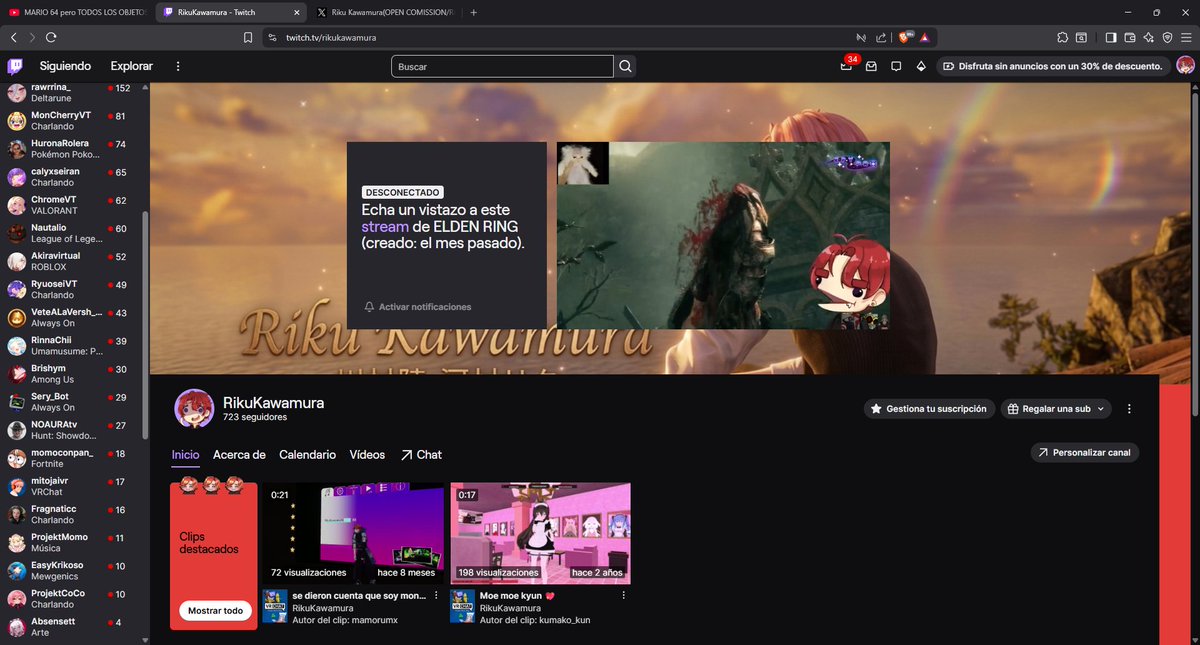
Task: Click in the Buscar search field
Action: [502, 66]
